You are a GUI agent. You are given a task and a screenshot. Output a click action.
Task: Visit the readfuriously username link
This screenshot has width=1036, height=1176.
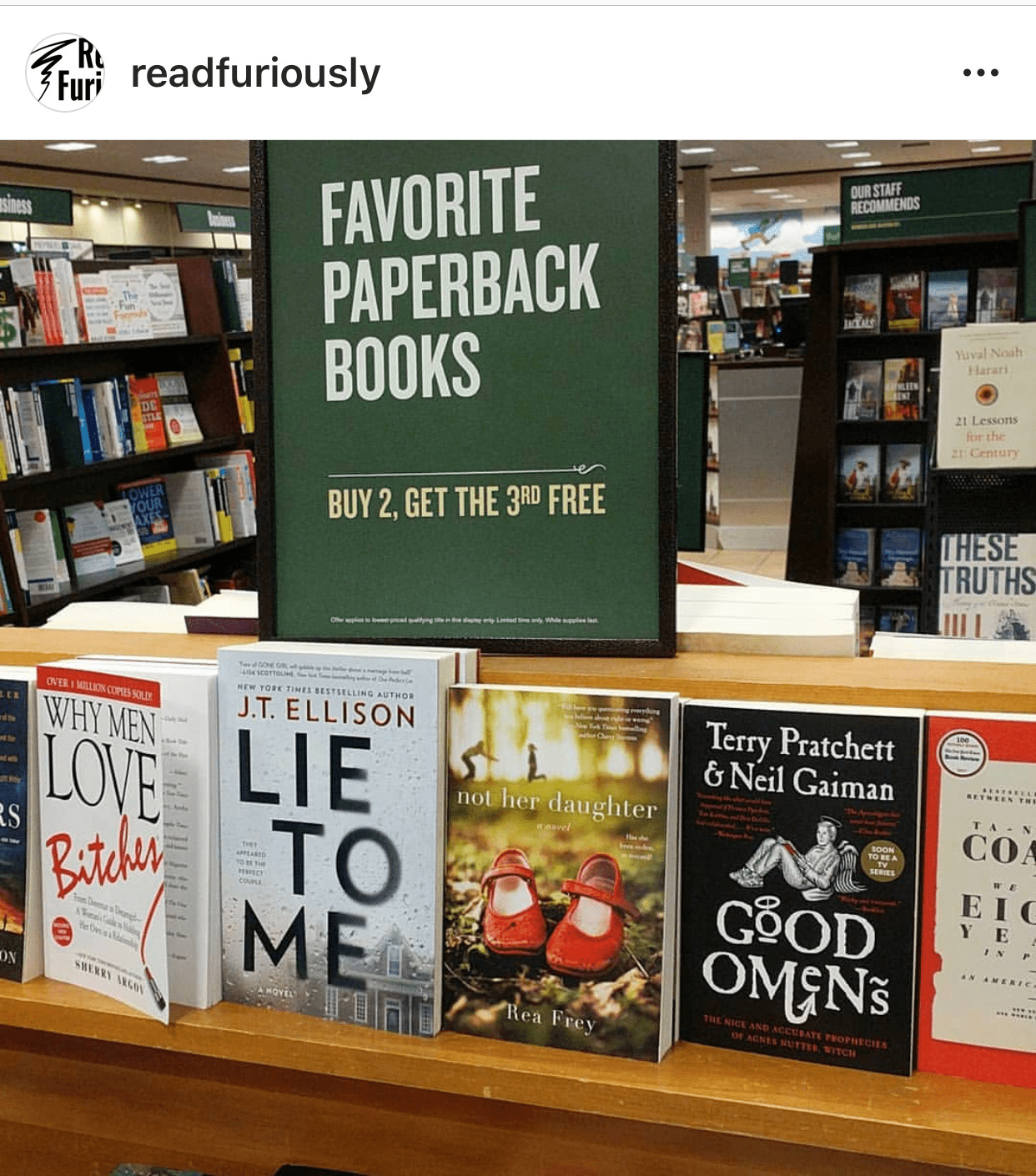point(255,73)
